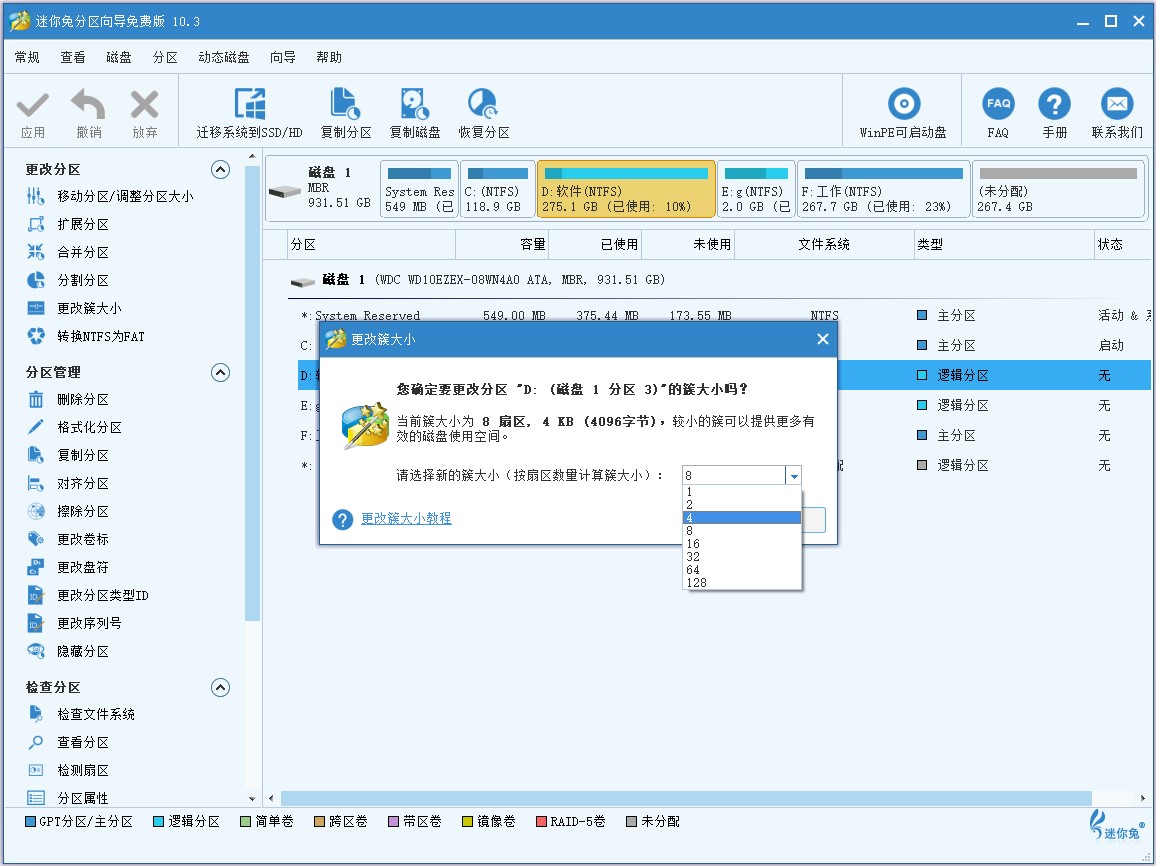1156x866 pixels.
Task: Click the sidebar scroll up arrow
Action: (x=252, y=156)
